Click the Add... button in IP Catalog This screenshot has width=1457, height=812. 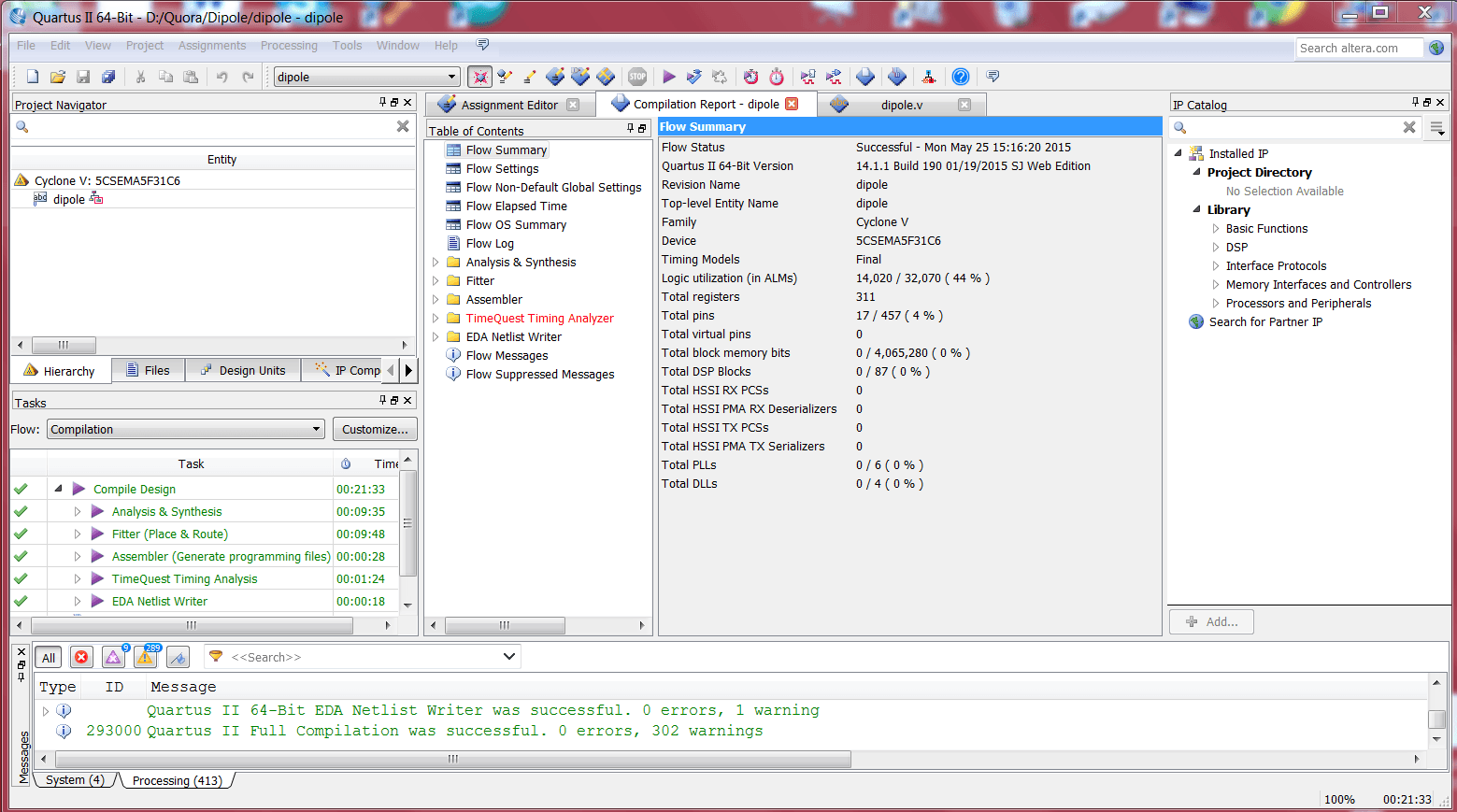pos(1211,621)
